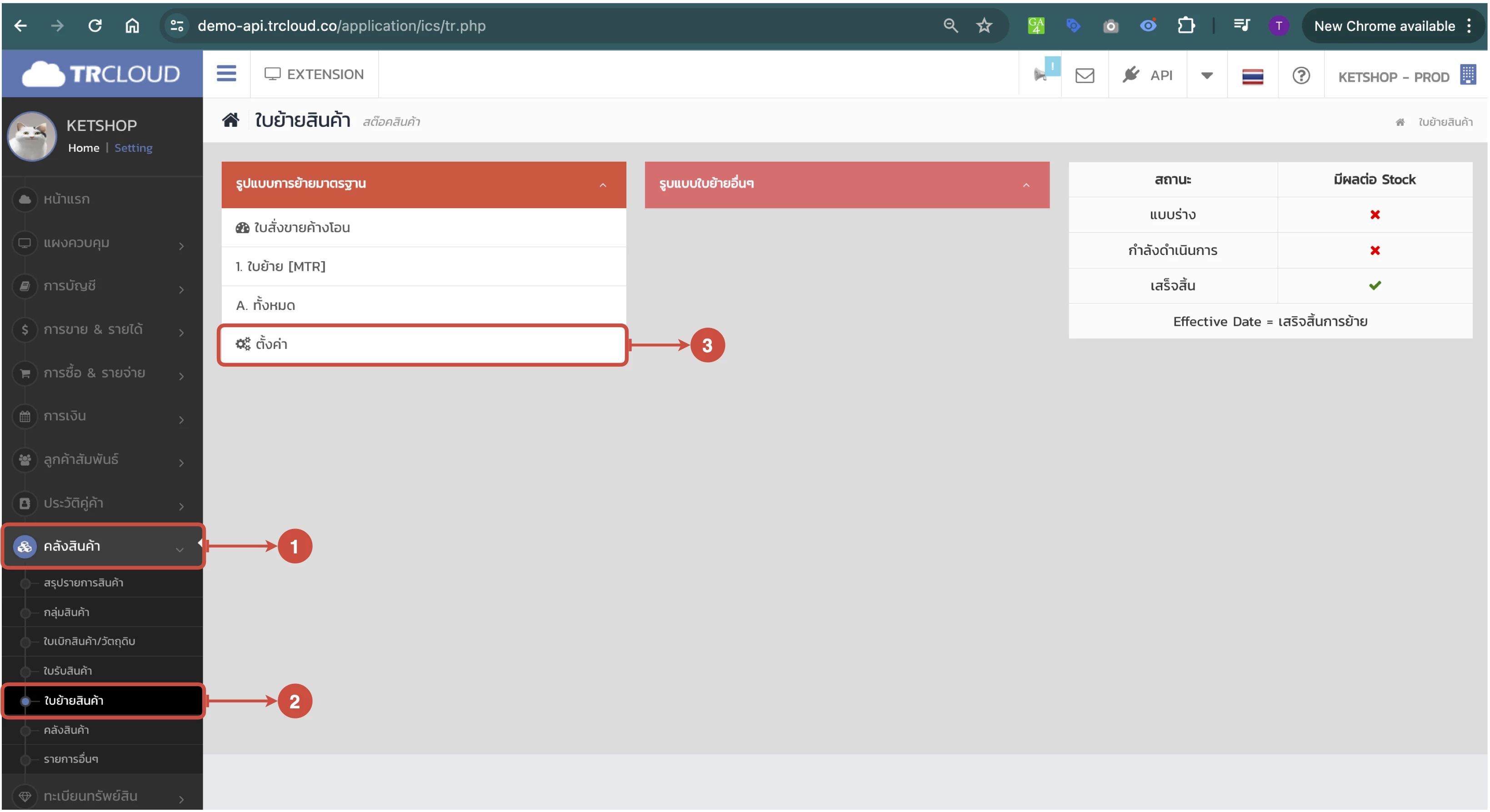Click the Setting link under KETSHOP
This screenshot has width=1490, height=812.
click(x=134, y=148)
